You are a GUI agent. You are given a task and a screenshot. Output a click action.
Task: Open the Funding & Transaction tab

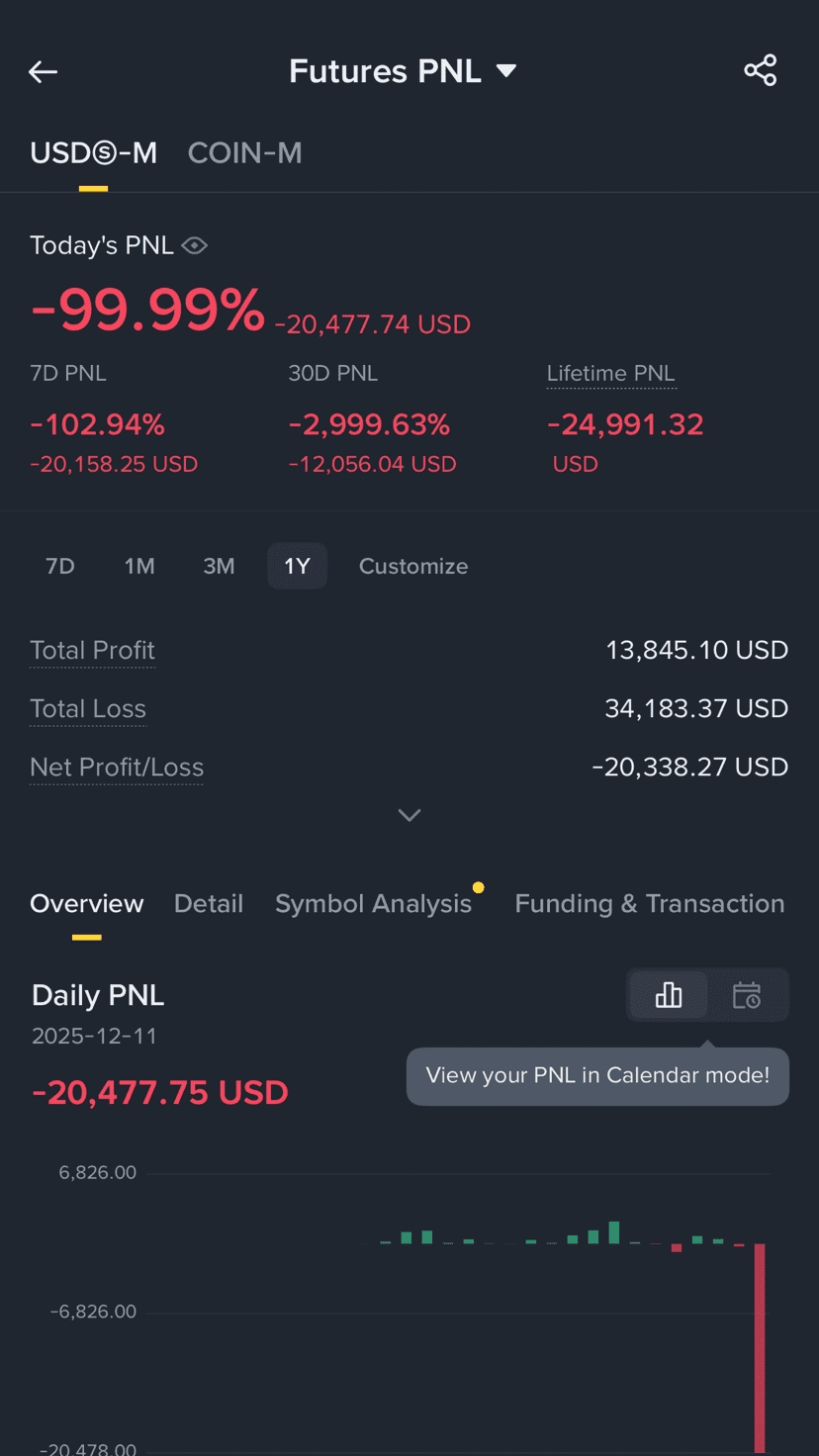coord(650,903)
